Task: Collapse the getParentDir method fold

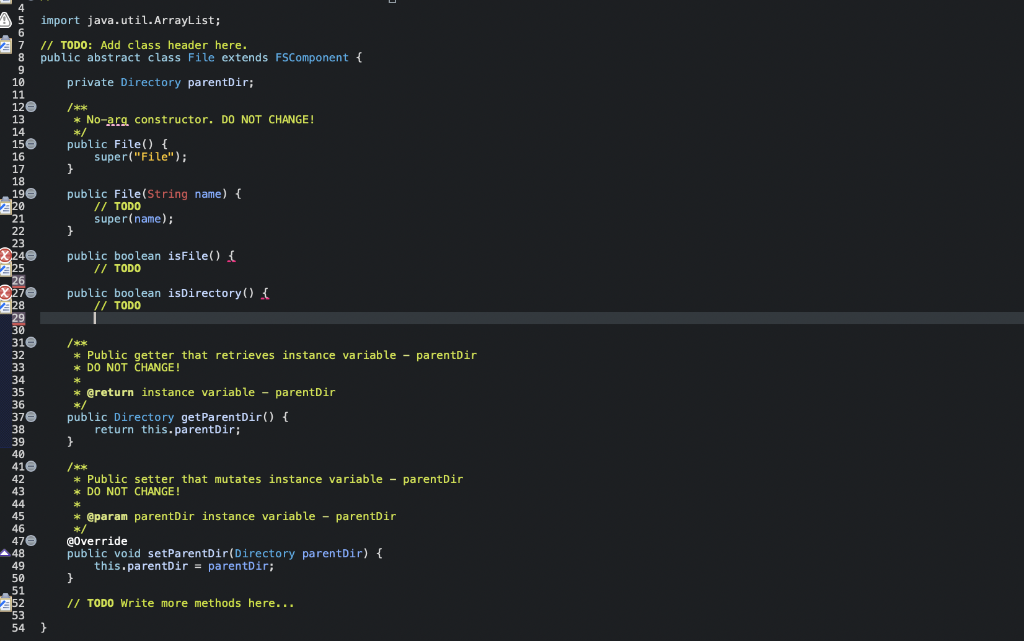Action: [30, 417]
